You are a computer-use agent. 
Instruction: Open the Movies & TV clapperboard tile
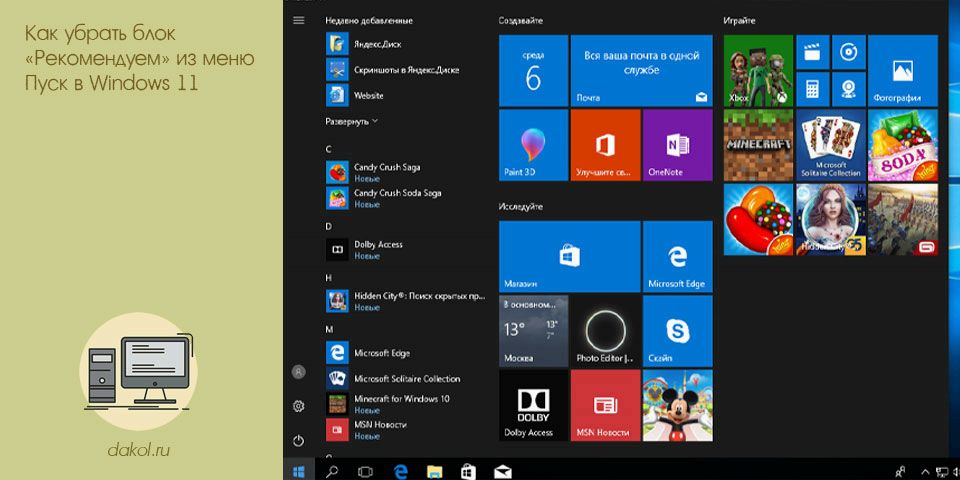[x=812, y=52]
